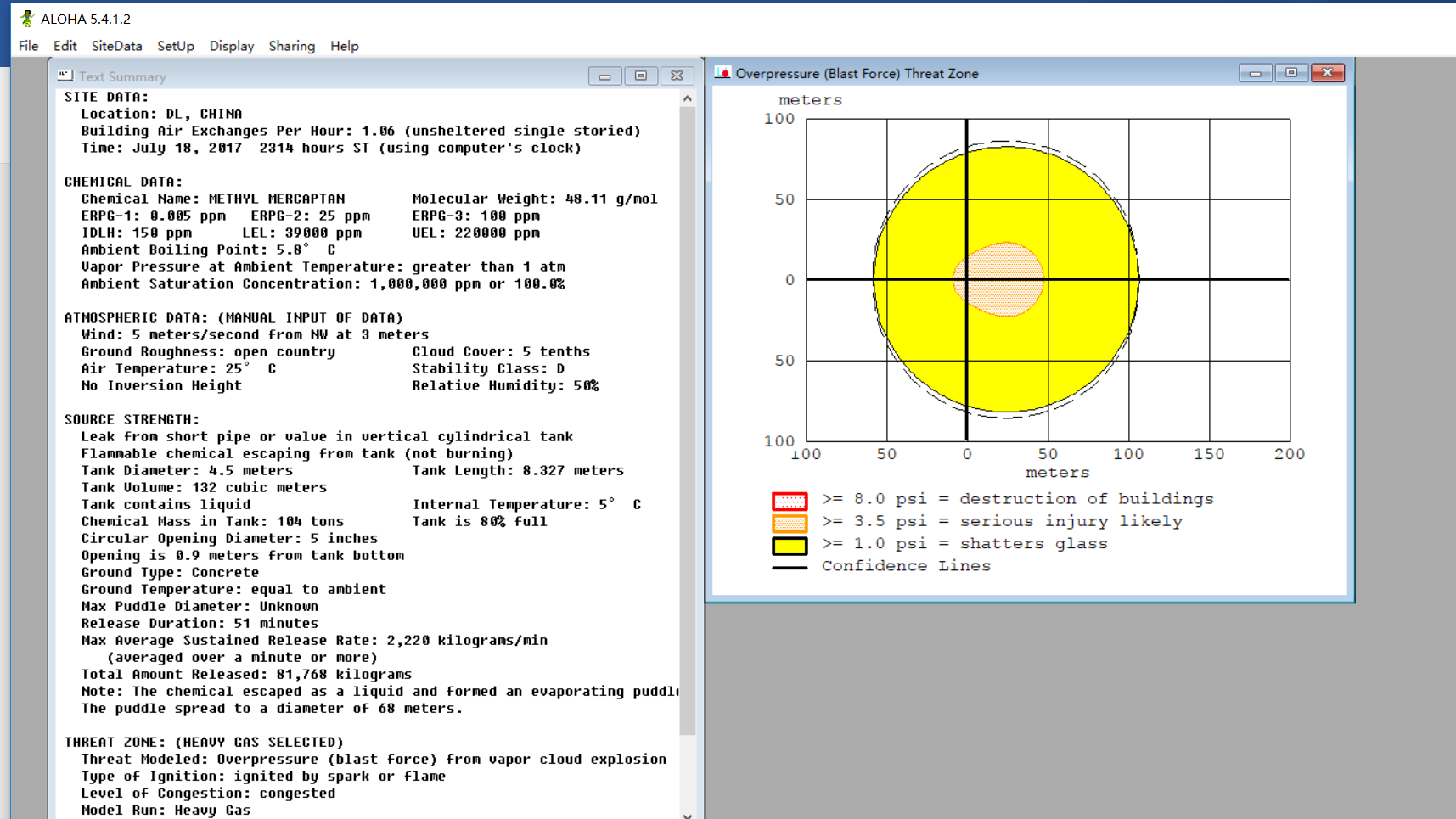Screen dimensions: 1456x819
Task: Click the ">= 1.0 psi = shatters glass" label
Action: coord(964,543)
